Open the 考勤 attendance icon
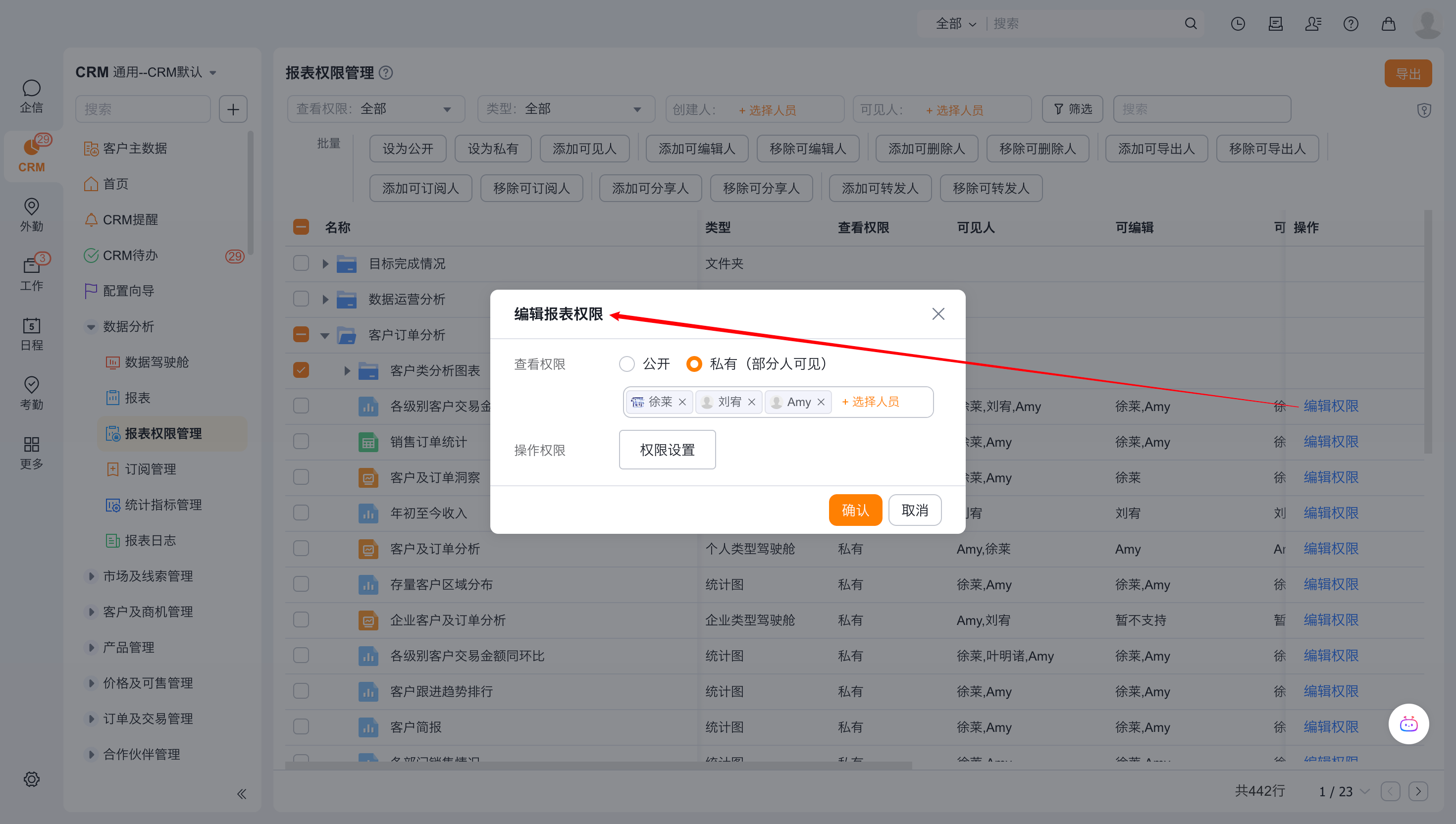1456x824 pixels. point(31,385)
